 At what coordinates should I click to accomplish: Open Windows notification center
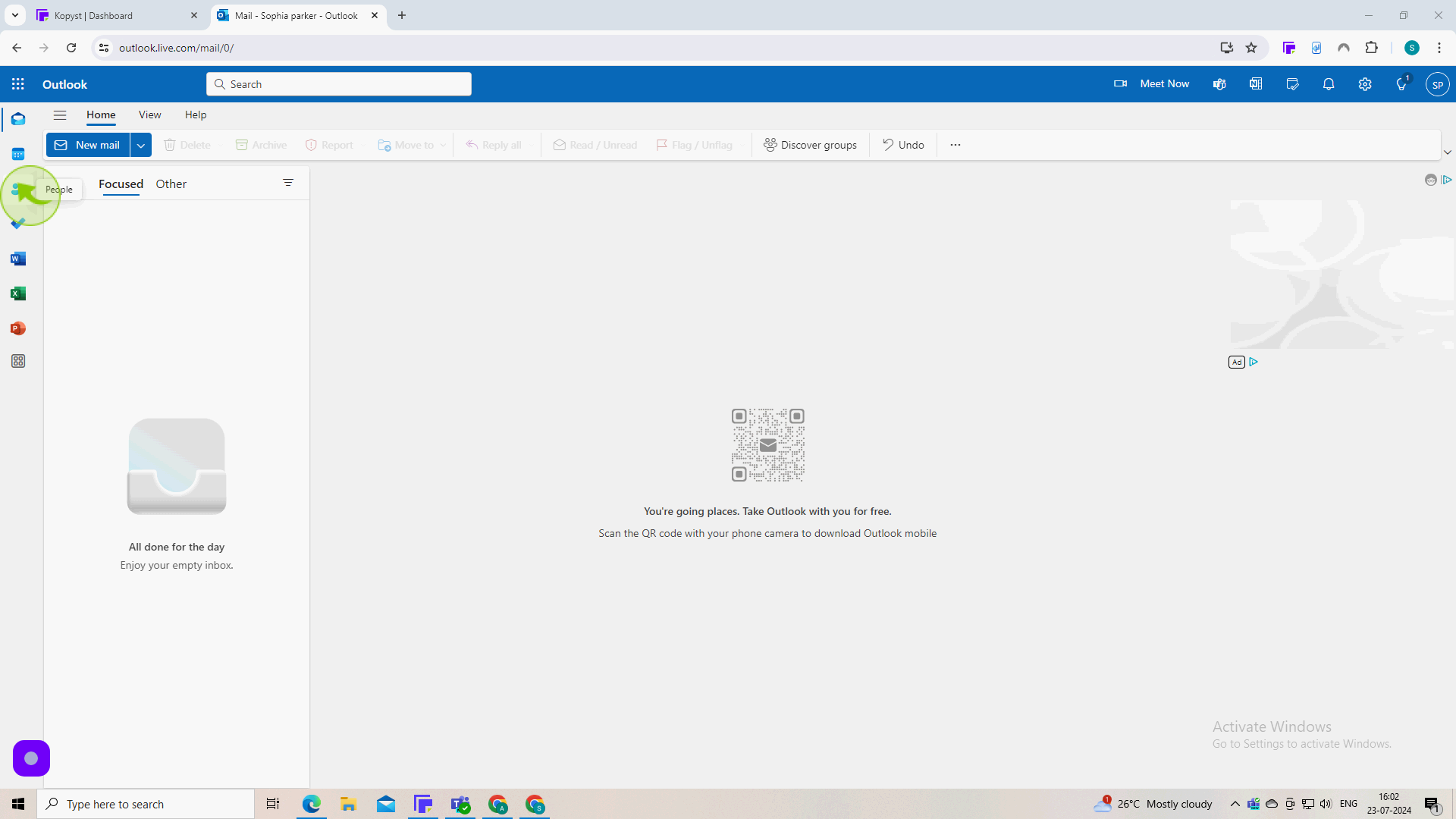pyautogui.click(x=1432, y=805)
